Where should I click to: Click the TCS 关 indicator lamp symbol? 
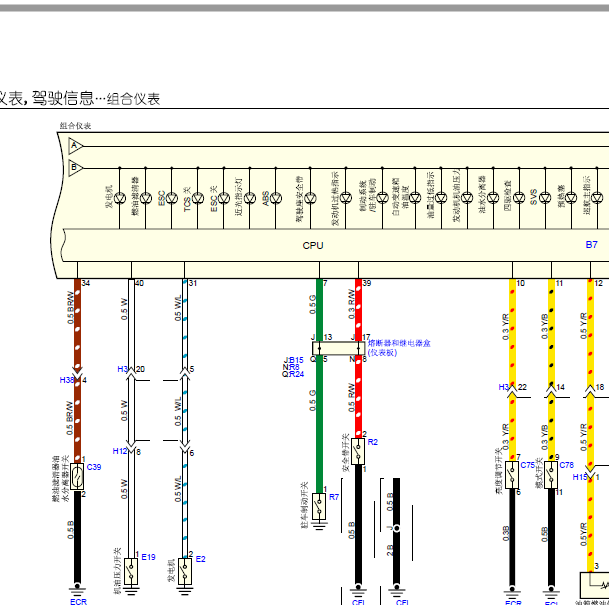198,198
